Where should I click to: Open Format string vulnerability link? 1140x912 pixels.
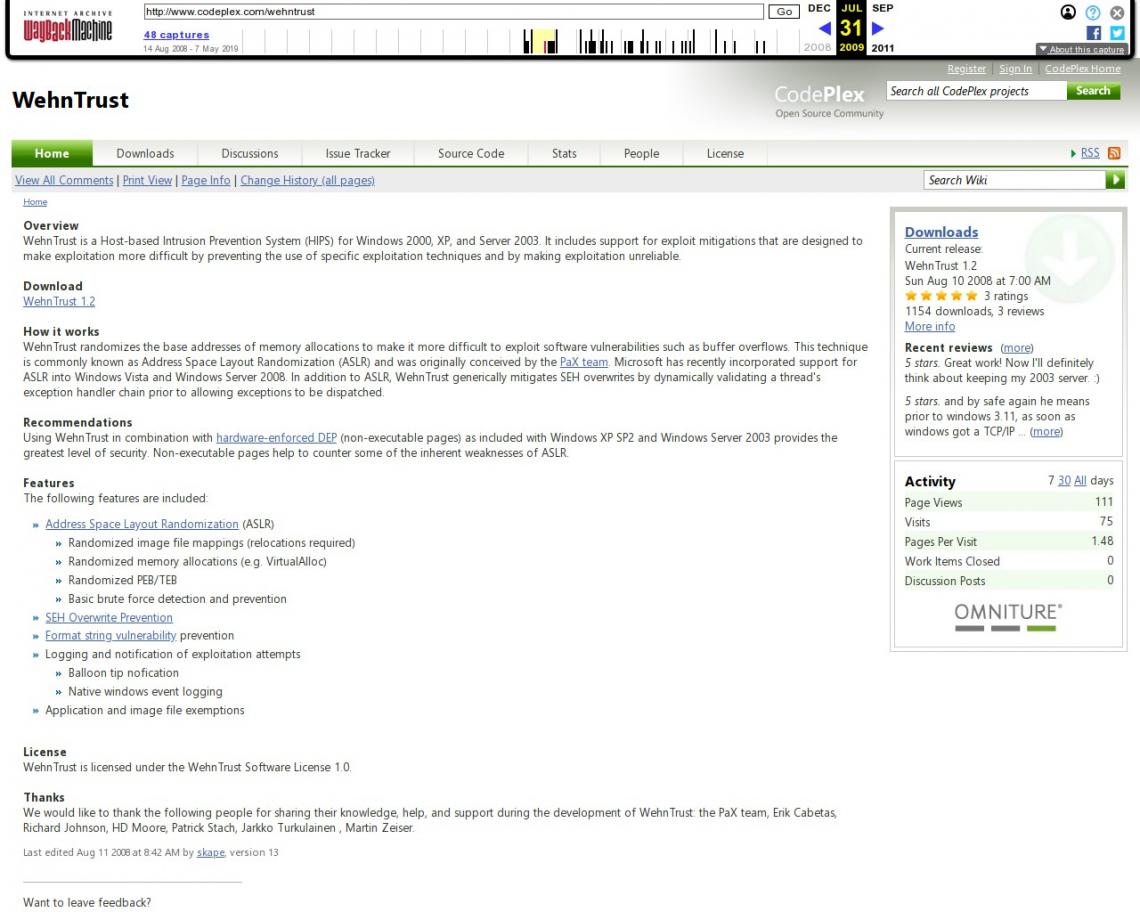[x=111, y=635]
